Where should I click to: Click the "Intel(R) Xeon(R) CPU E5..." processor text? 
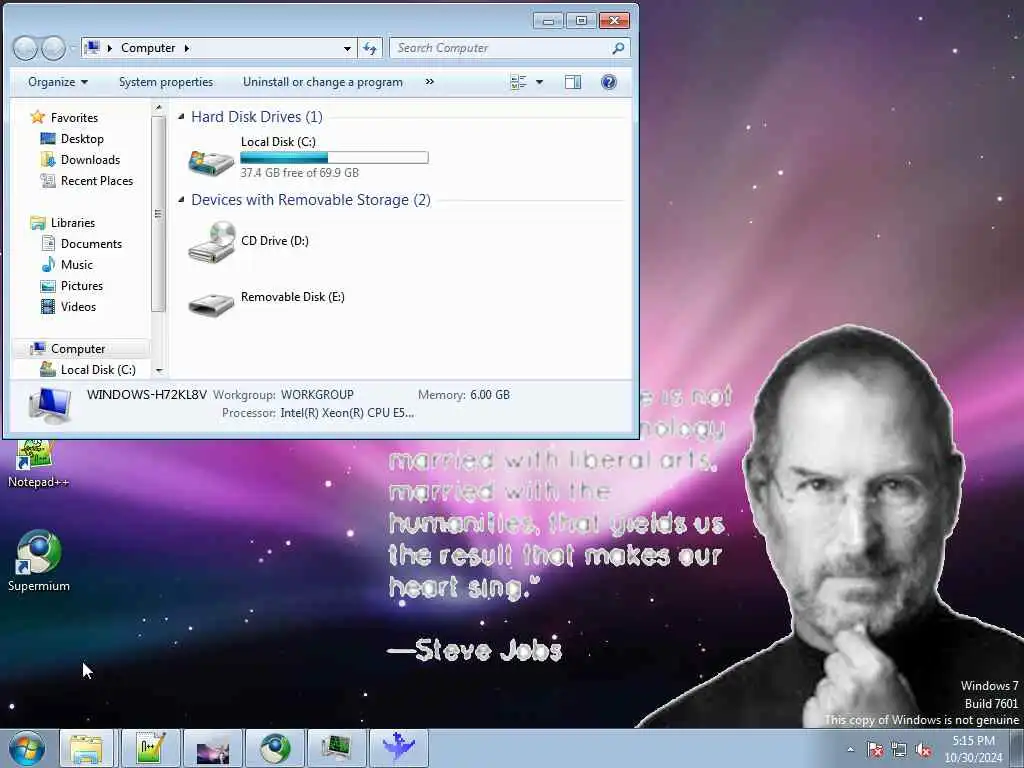(347, 413)
